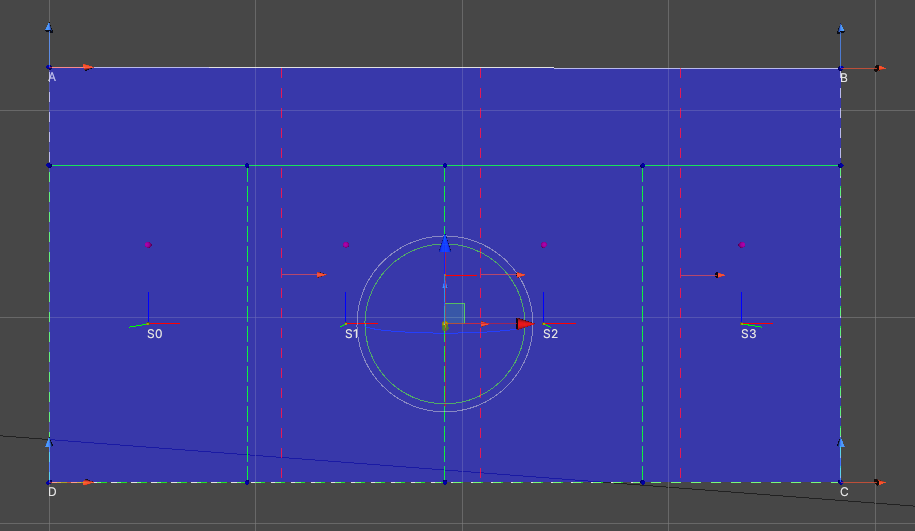This screenshot has height=531, width=915.
Task: Select corner point A
Action: [x=50, y=68]
